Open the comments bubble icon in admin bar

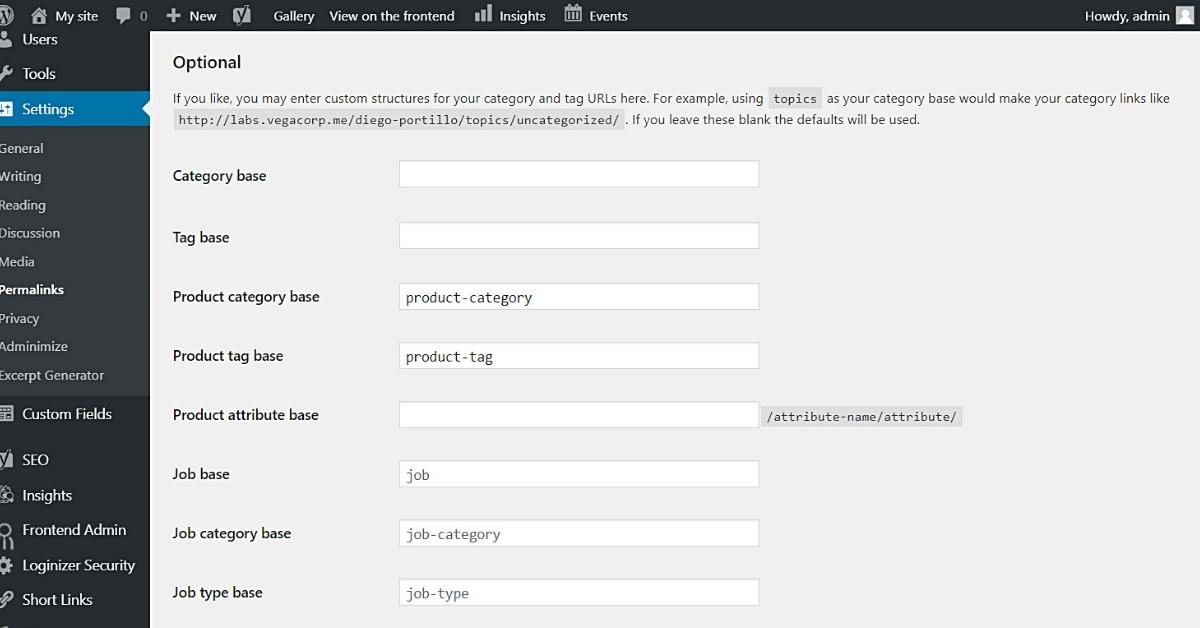click(123, 15)
